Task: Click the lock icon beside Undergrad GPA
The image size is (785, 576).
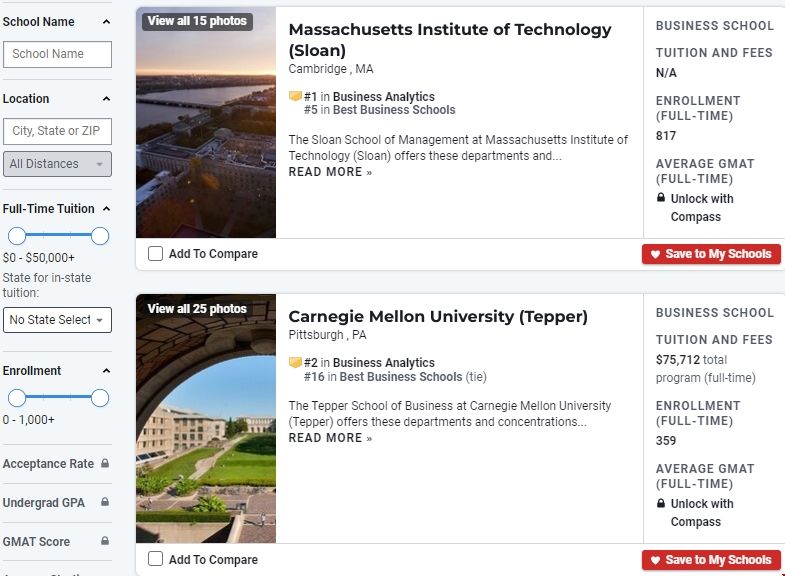Action: coord(105,502)
